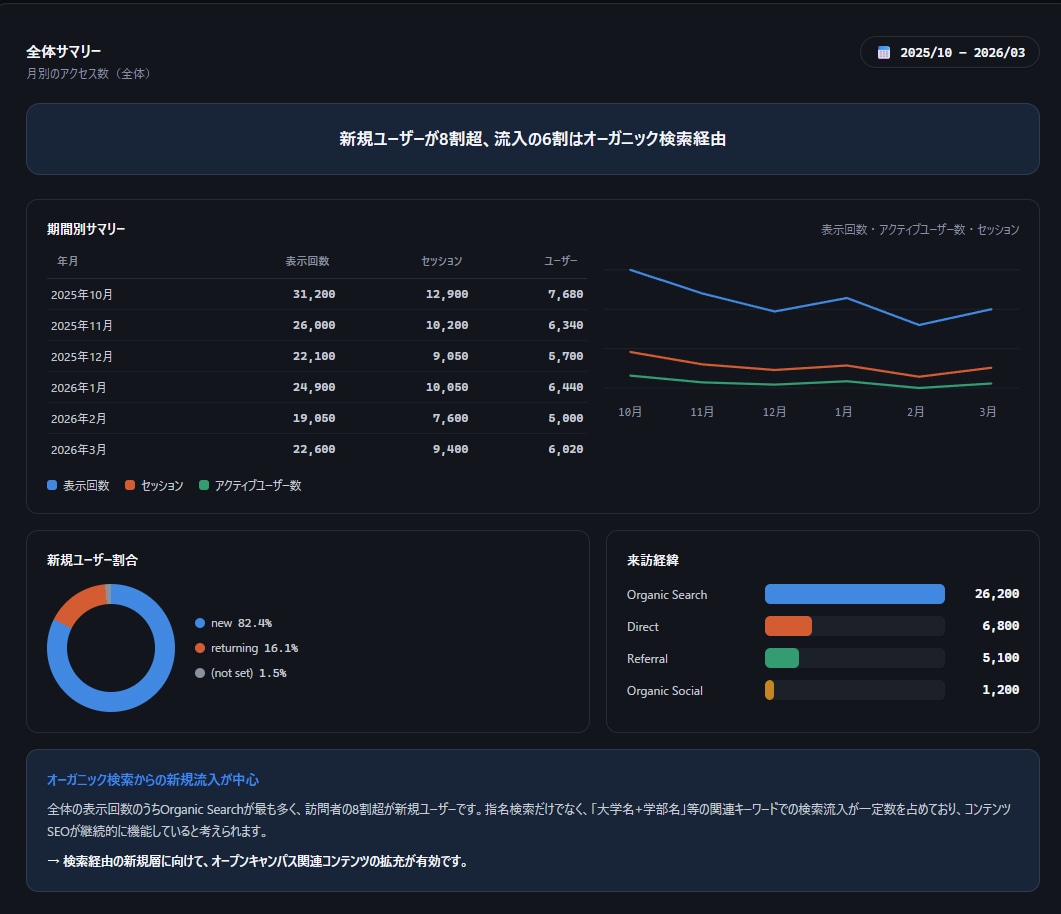Select the 2026年2月 row label

78,419
